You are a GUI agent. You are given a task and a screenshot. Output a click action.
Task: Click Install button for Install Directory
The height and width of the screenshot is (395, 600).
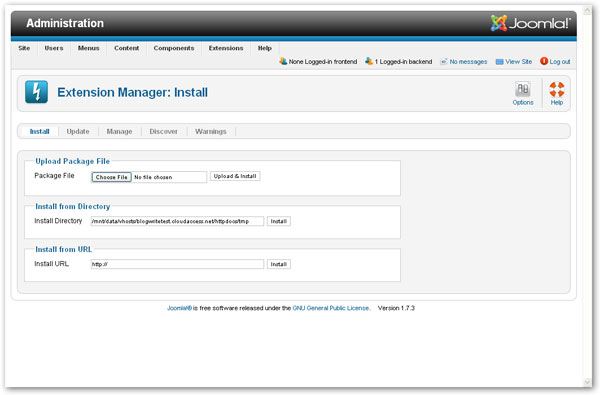[x=279, y=221]
